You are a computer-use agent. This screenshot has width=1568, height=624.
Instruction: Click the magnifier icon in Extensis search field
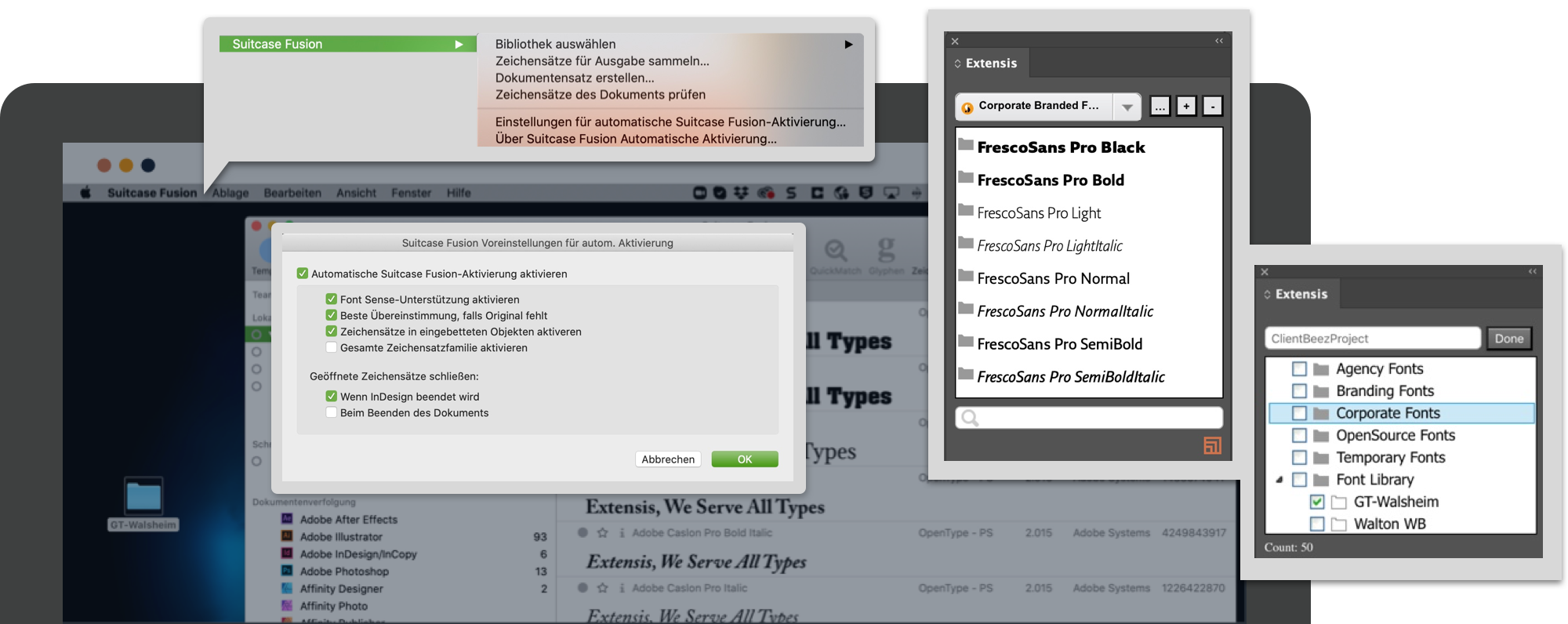(x=970, y=418)
